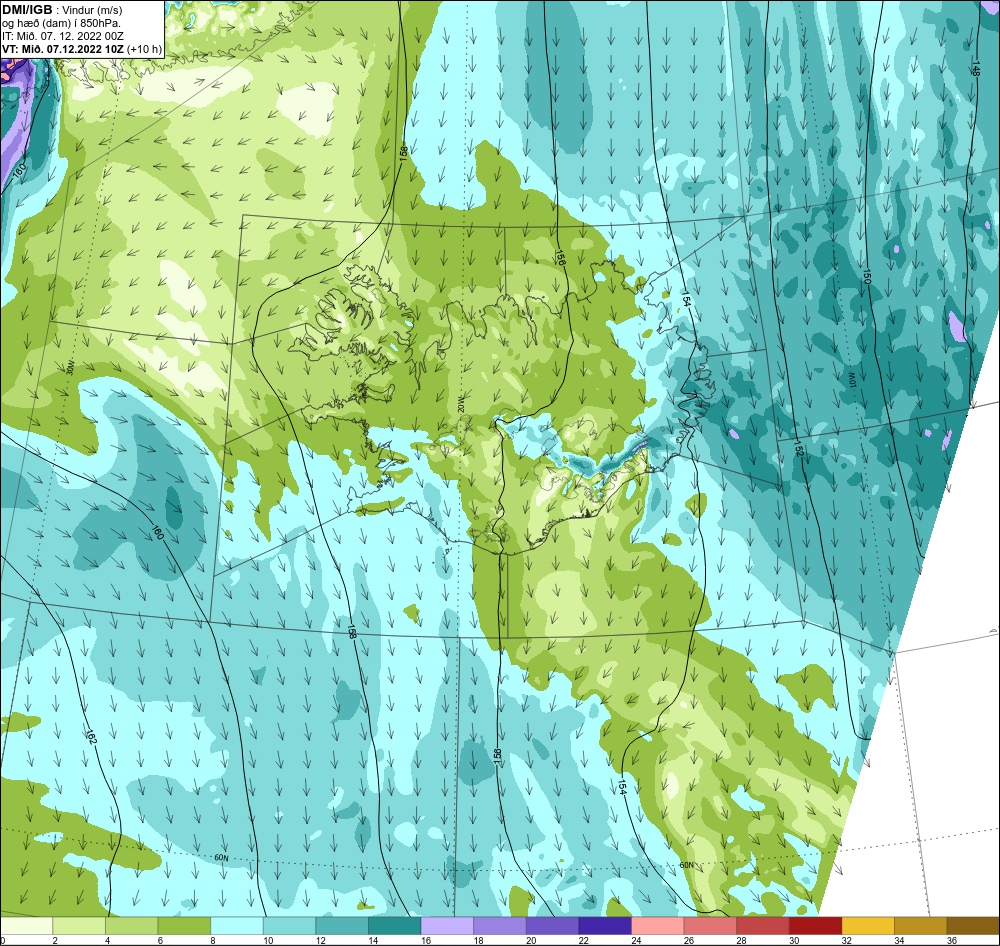Choose the 14–16 m/s dark teal swatch
This screenshot has height=946, width=1000.
[395, 926]
